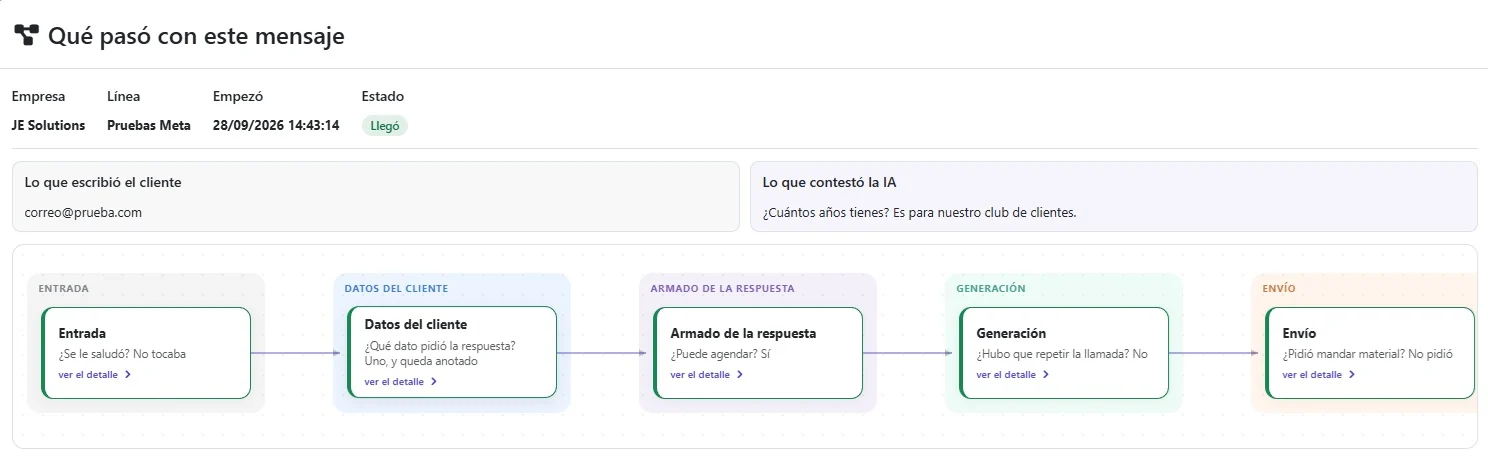The image size is (1488, 465).
Task: Select the Generación node card
Action: coord(1064,353)
